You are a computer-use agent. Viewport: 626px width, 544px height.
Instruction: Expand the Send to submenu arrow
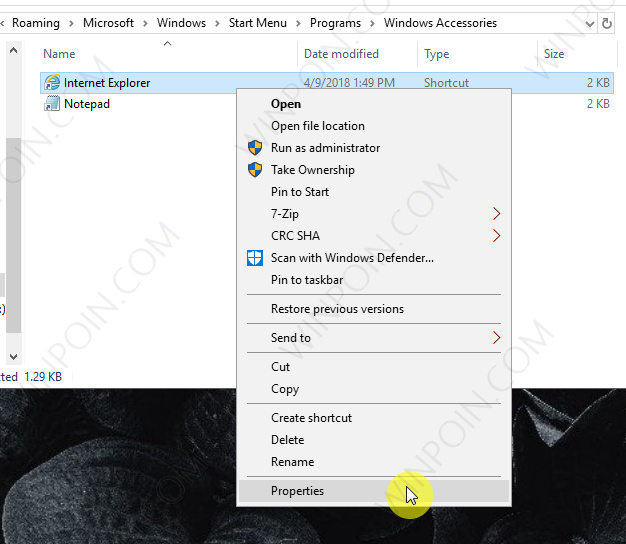point(496,338)
